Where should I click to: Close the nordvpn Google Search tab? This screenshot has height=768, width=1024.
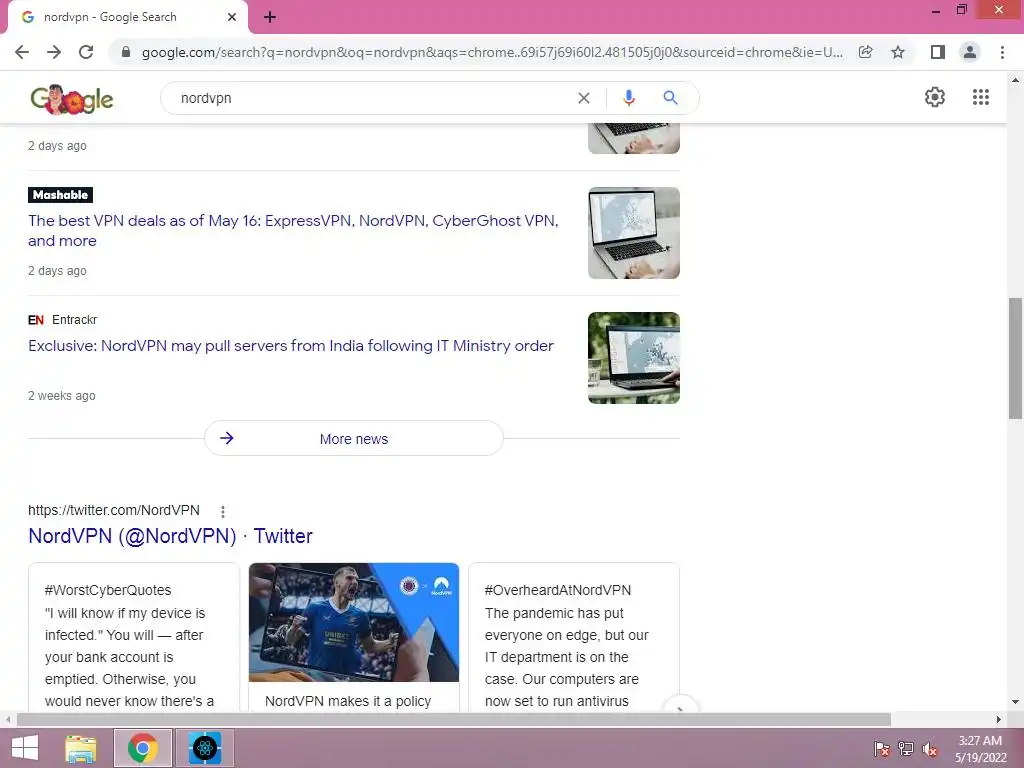coord(232,17)
